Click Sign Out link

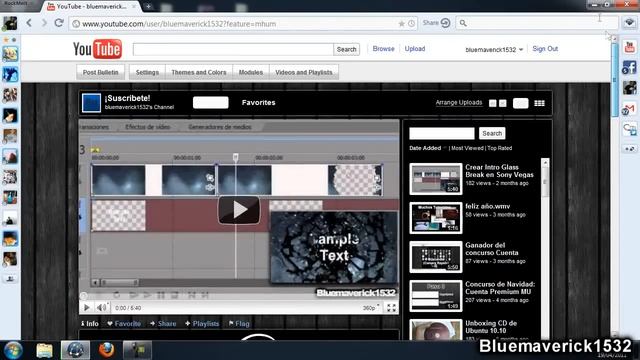coord(545,49)
